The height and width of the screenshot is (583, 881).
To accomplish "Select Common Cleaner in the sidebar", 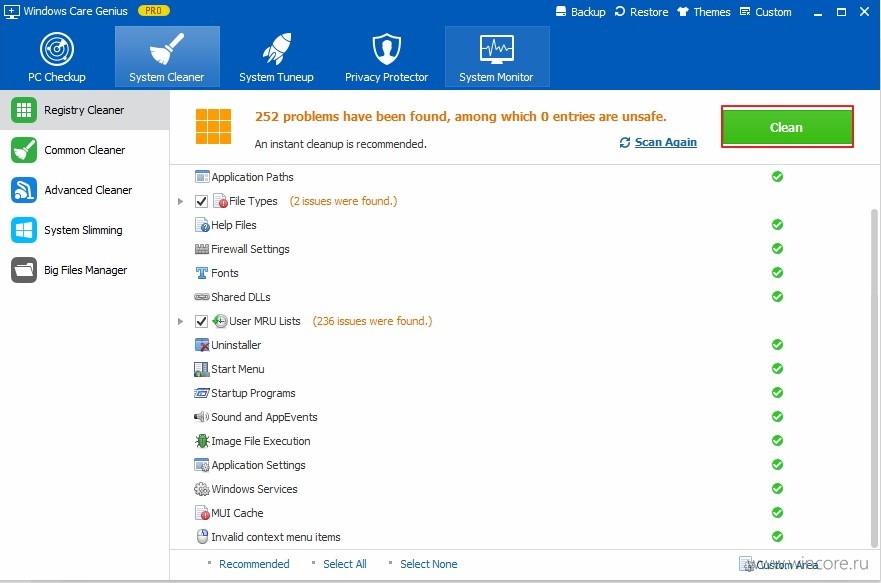I will tap(84, 150).
